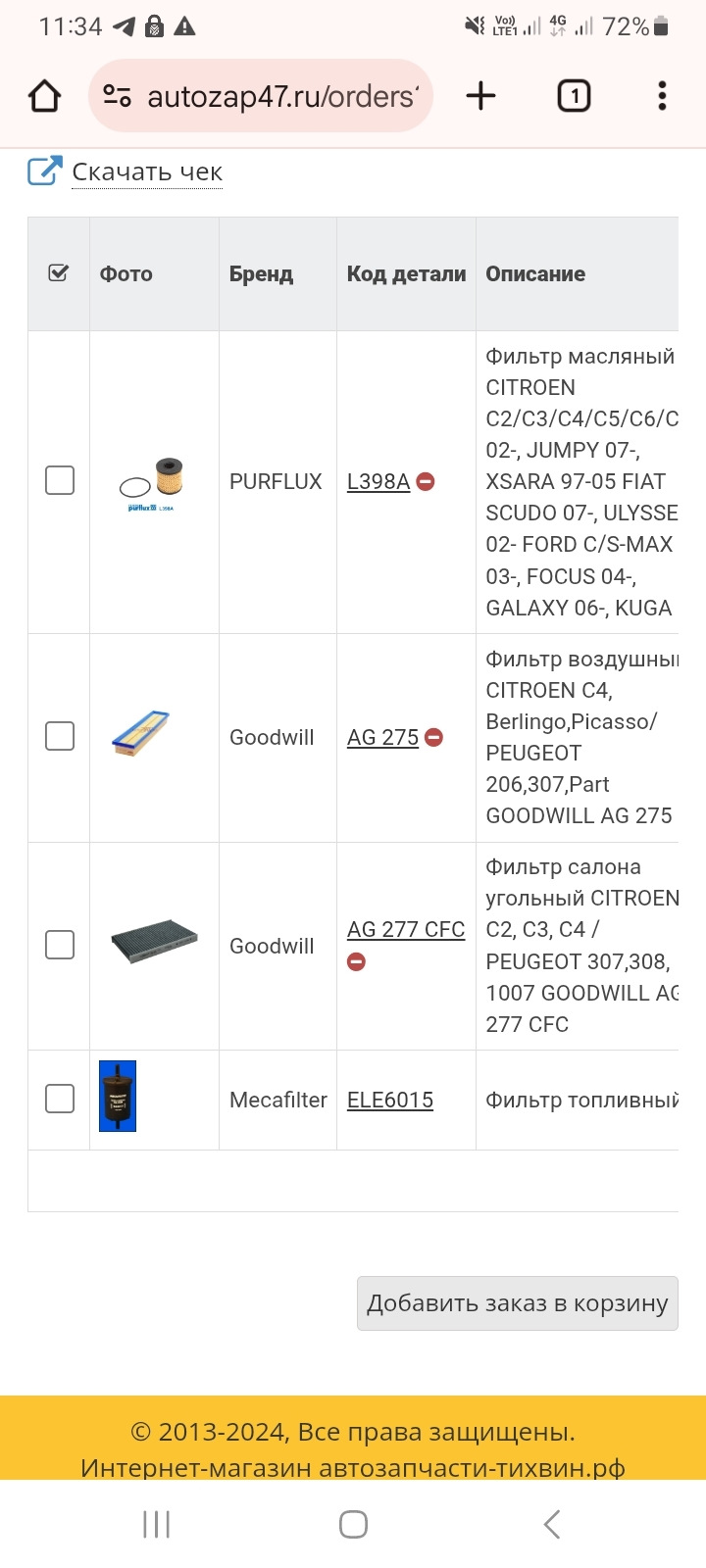Viewport: 706px width, 1568px height.
Task: Select the Goodwill AG 275 row checkbox
Action: 60,736
